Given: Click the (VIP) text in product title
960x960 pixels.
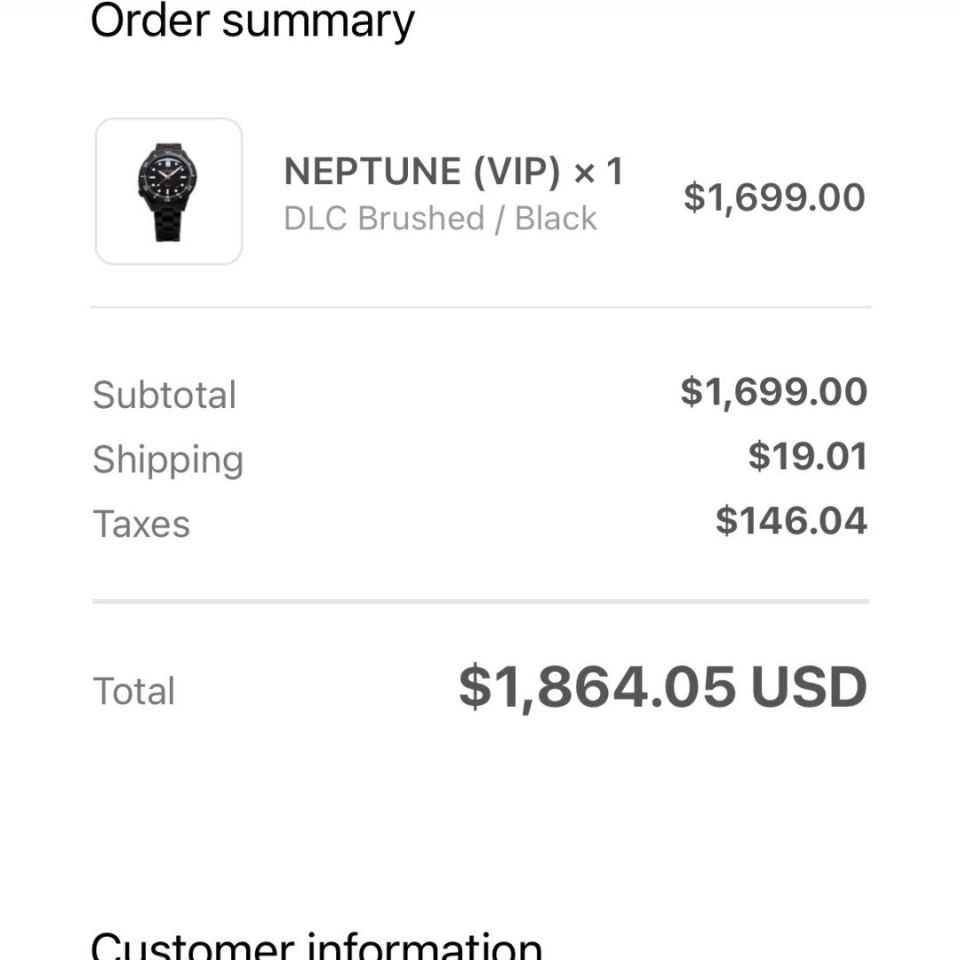Looking at the screenshot, I should tap(516, 171).
